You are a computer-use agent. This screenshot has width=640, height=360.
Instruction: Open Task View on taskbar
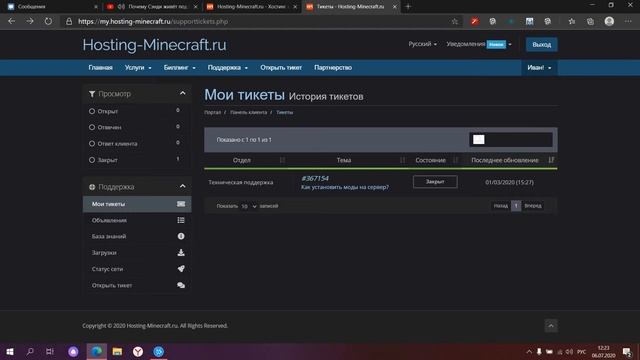pos(50,351)
